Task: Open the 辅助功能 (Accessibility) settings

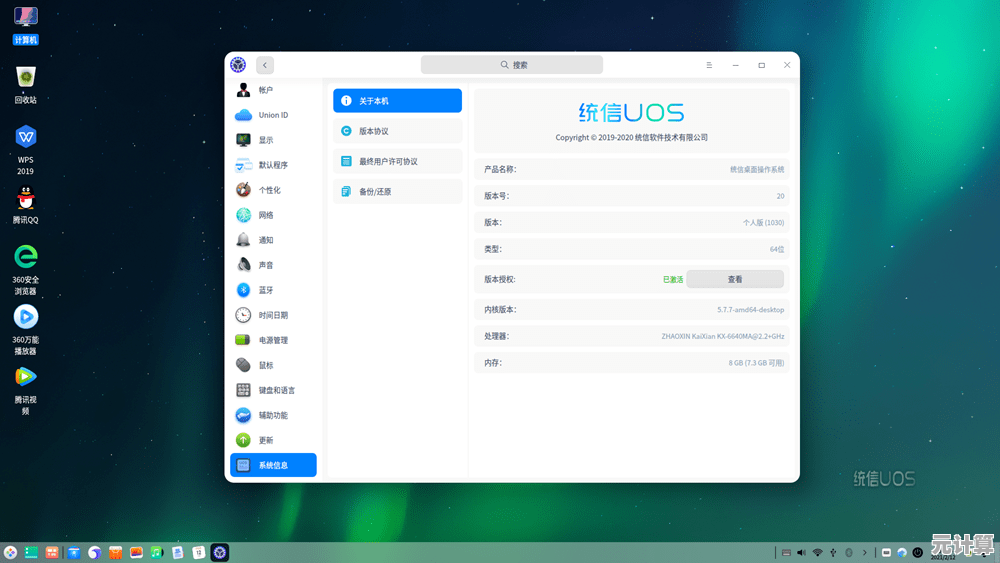Action: tap(273, 415)
